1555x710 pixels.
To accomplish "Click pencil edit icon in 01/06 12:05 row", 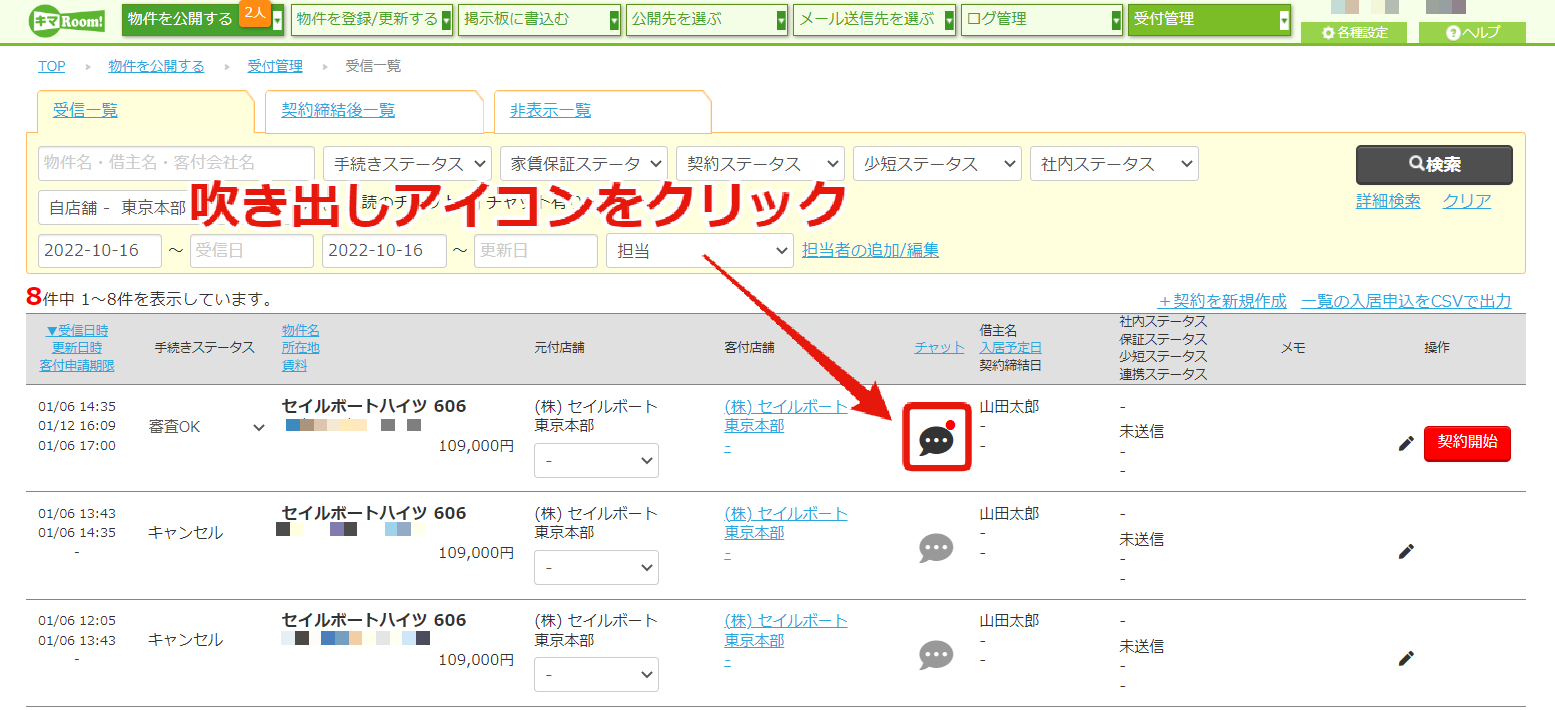I will pyautogui.click(x=1406, y=658).
